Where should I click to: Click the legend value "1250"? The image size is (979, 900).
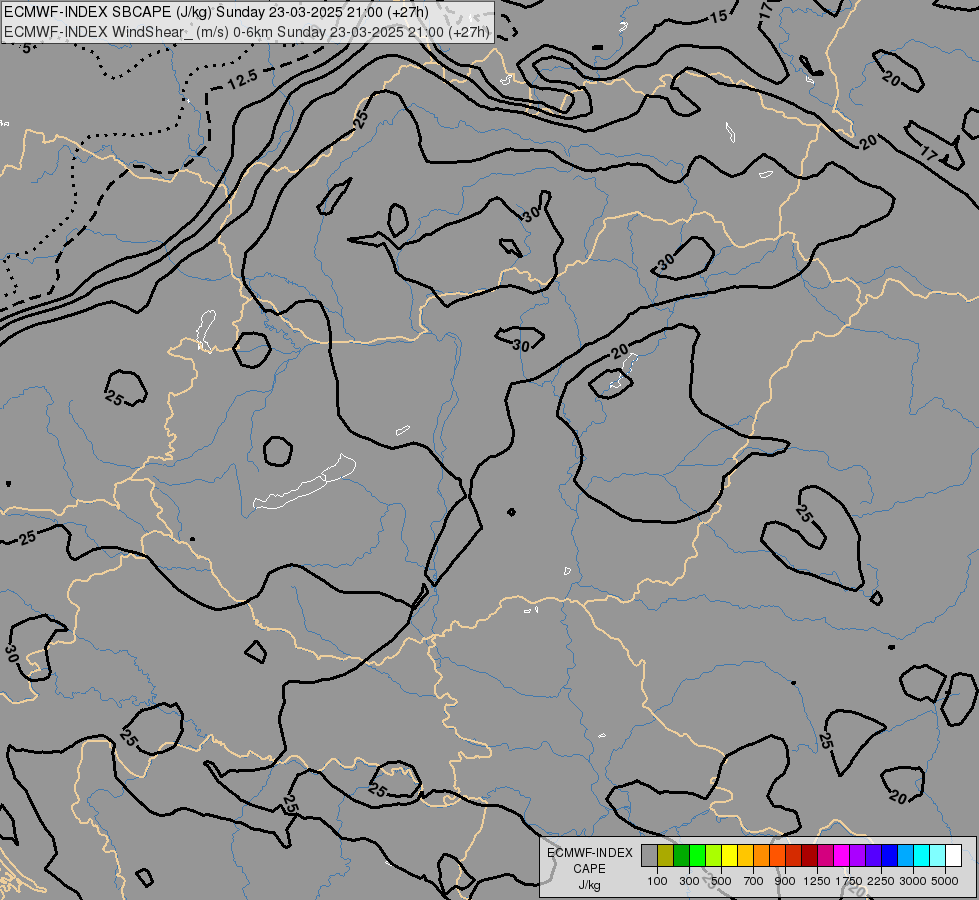click(817, 881)
